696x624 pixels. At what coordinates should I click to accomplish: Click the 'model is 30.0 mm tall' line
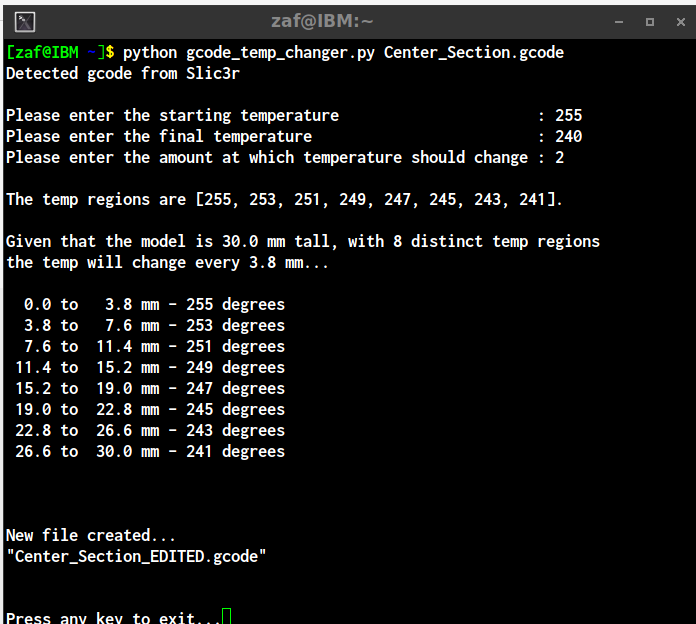point(303,241)
